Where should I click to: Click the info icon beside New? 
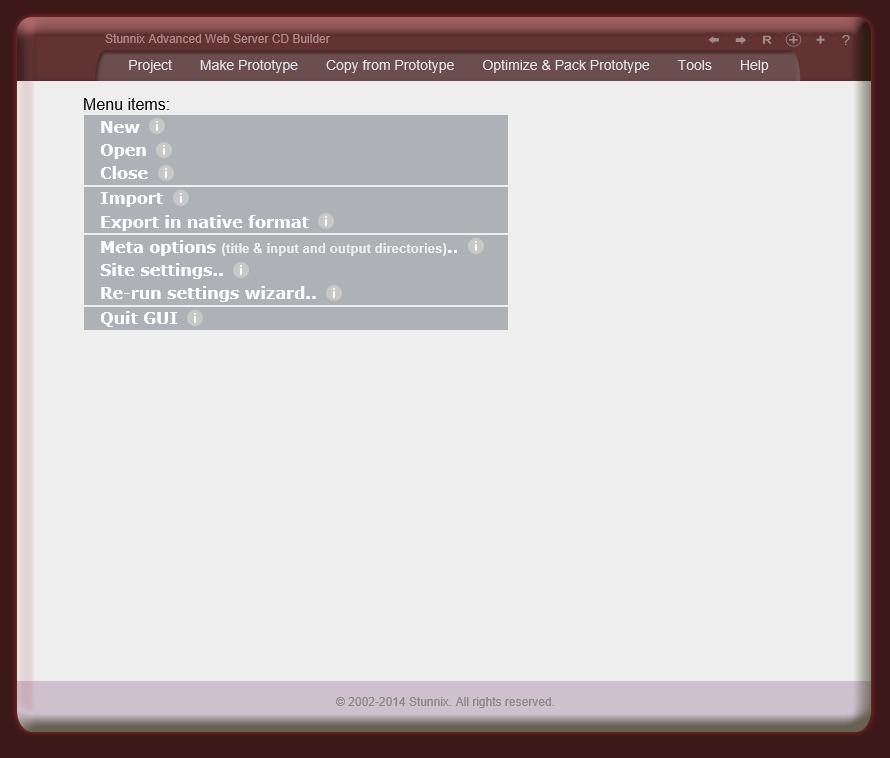(x=156, y=127)
